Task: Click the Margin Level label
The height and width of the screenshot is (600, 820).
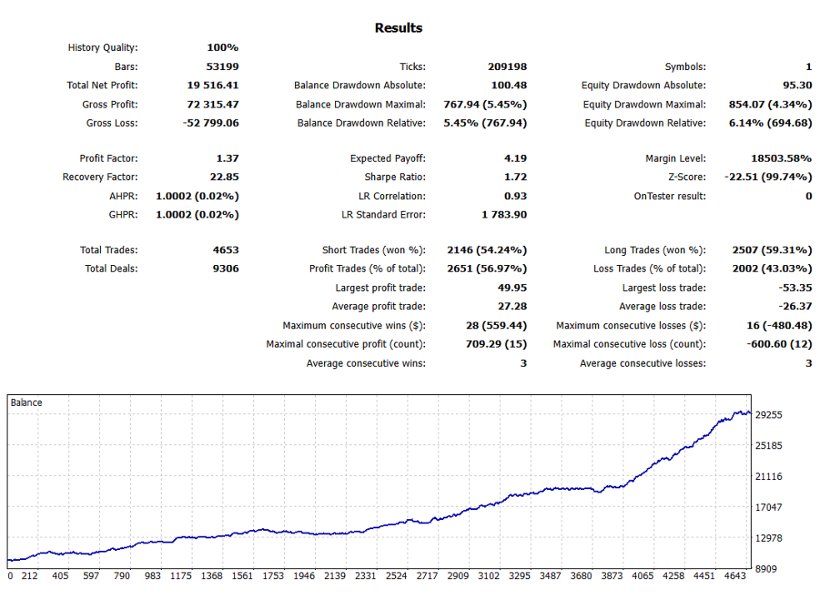Action: [675, 158]
